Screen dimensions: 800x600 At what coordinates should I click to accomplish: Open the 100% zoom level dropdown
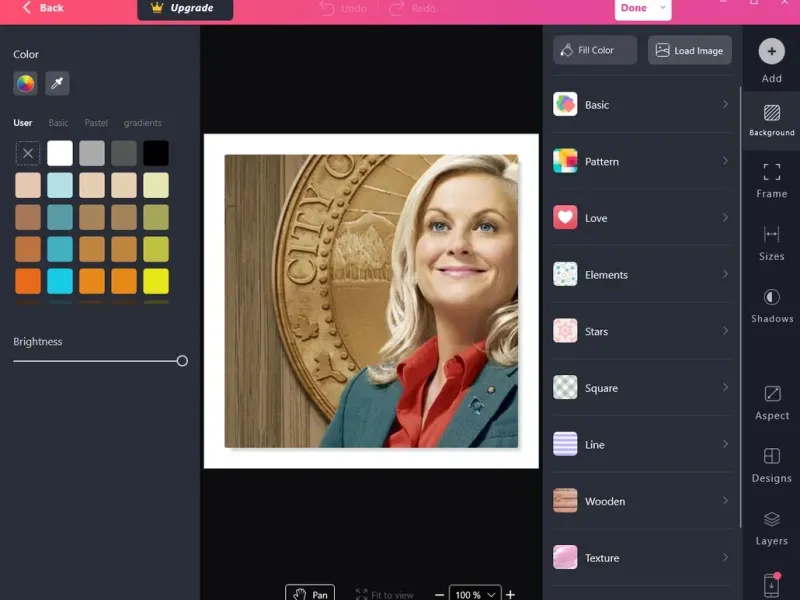click(475, 594)
